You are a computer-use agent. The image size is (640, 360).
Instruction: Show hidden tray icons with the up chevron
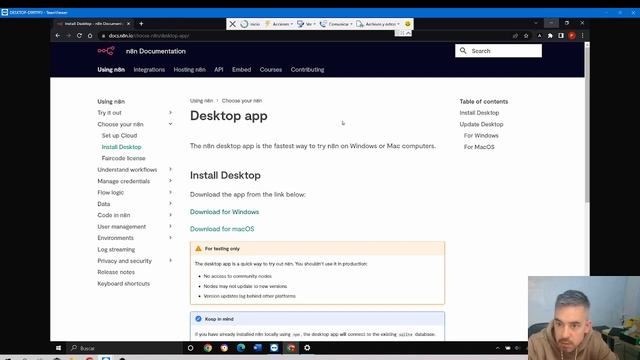tap(497, 348)
